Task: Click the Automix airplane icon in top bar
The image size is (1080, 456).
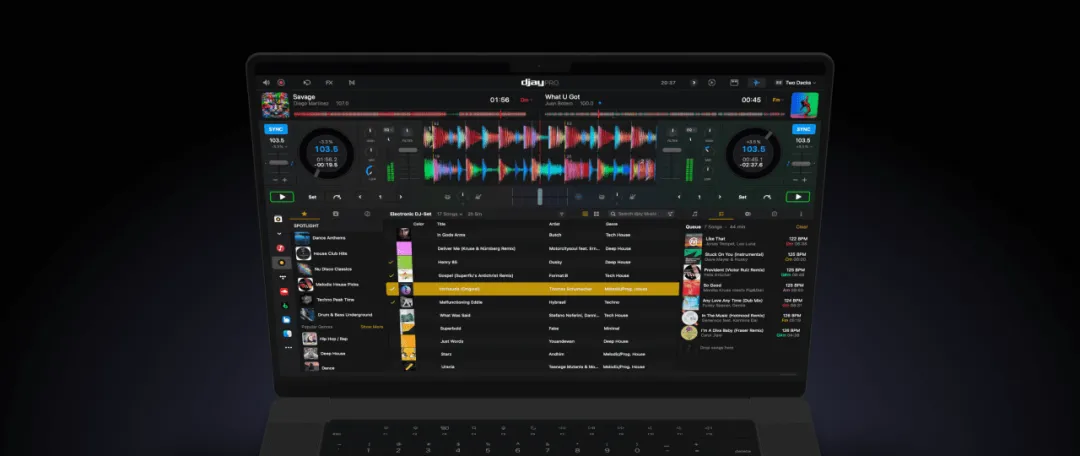Action: coord(756,83)
